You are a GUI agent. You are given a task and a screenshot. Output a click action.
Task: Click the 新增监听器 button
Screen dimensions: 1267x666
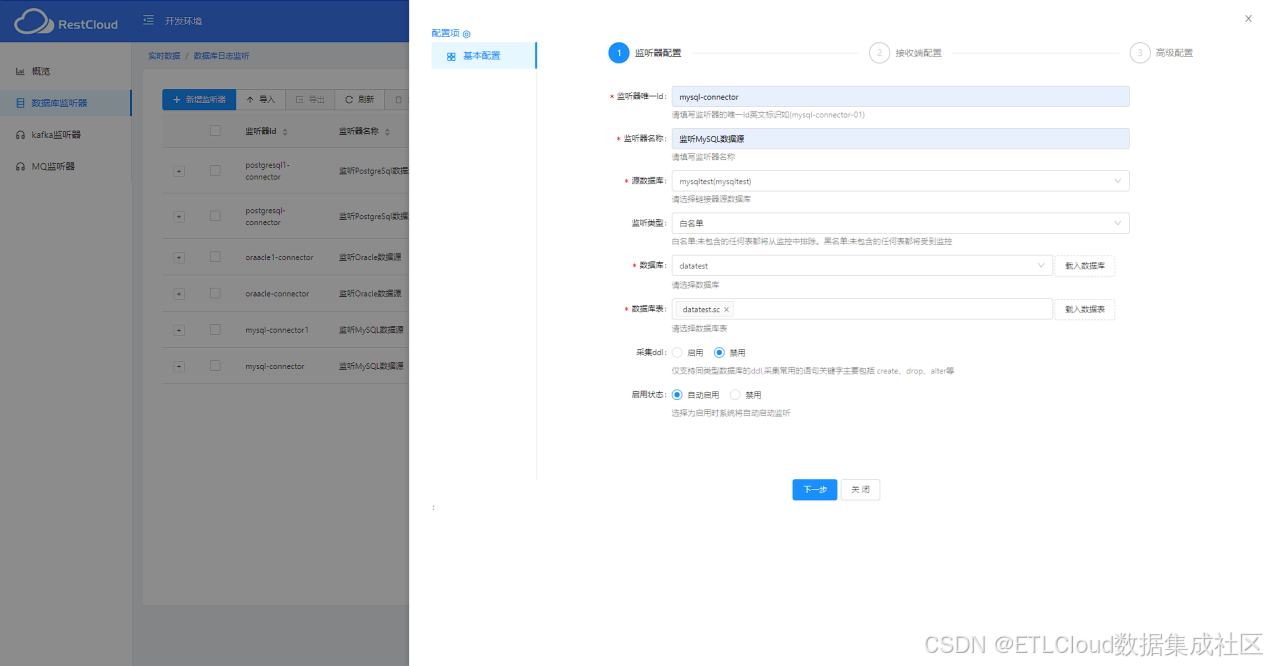(x=199, y=100)
